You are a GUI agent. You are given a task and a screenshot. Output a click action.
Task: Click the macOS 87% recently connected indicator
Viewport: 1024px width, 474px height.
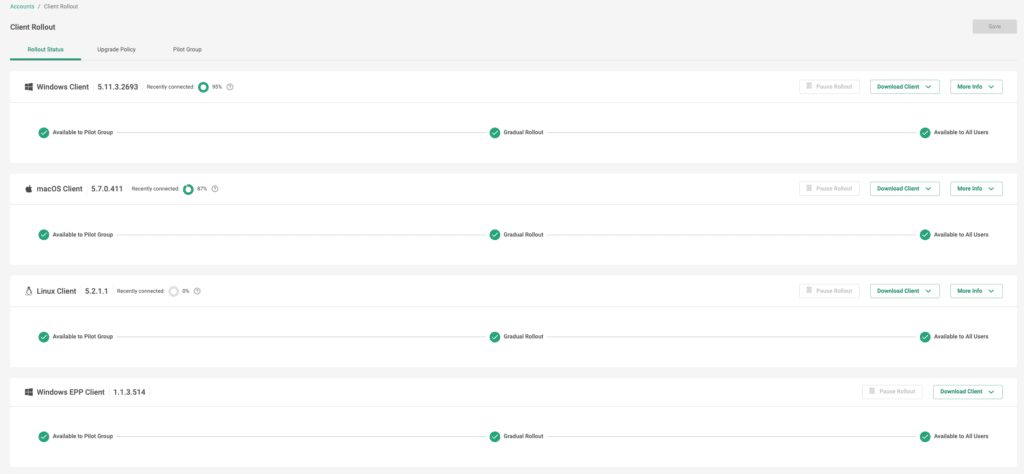coord(188,189)
